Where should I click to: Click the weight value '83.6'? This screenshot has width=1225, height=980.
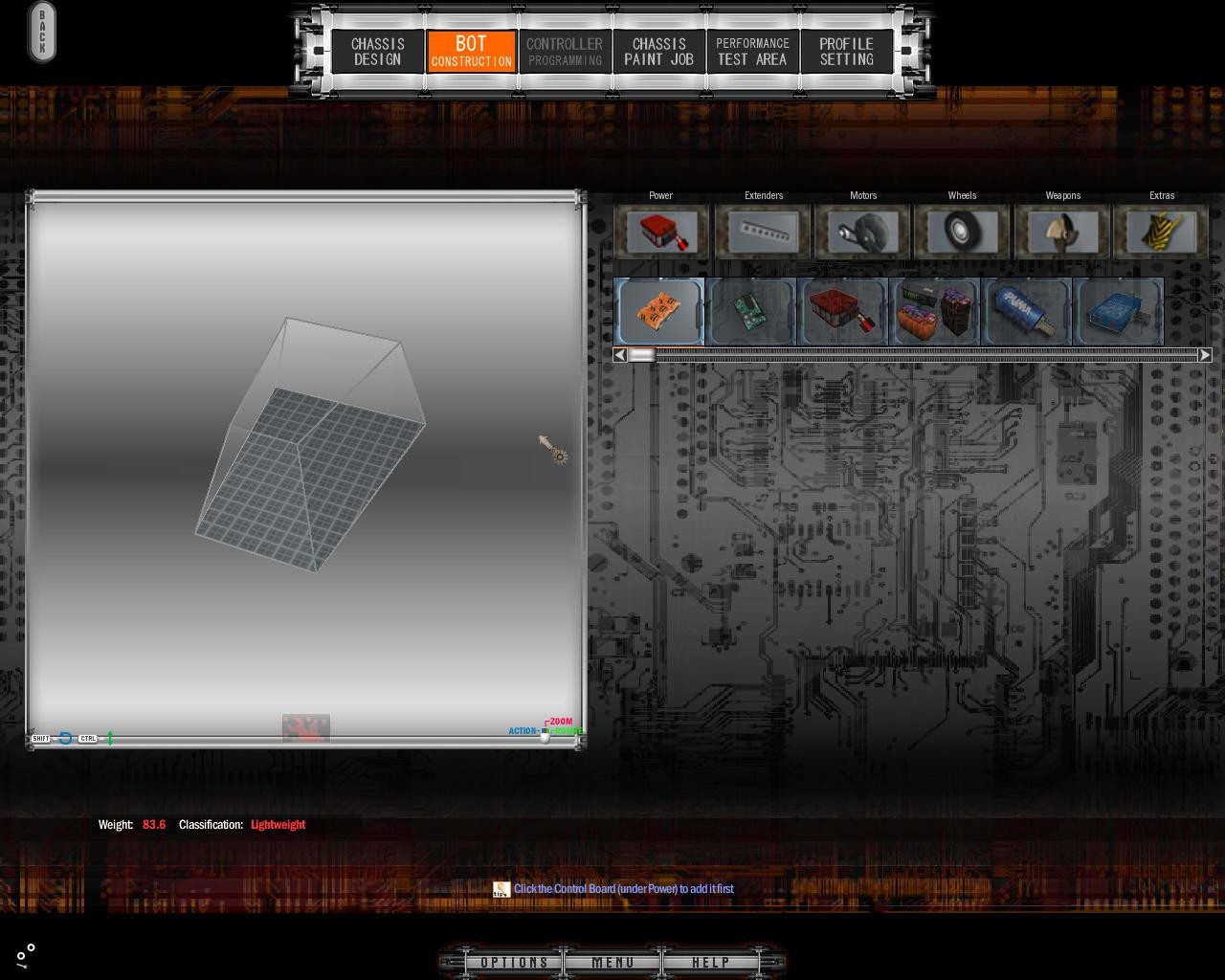tap(154, 825)
